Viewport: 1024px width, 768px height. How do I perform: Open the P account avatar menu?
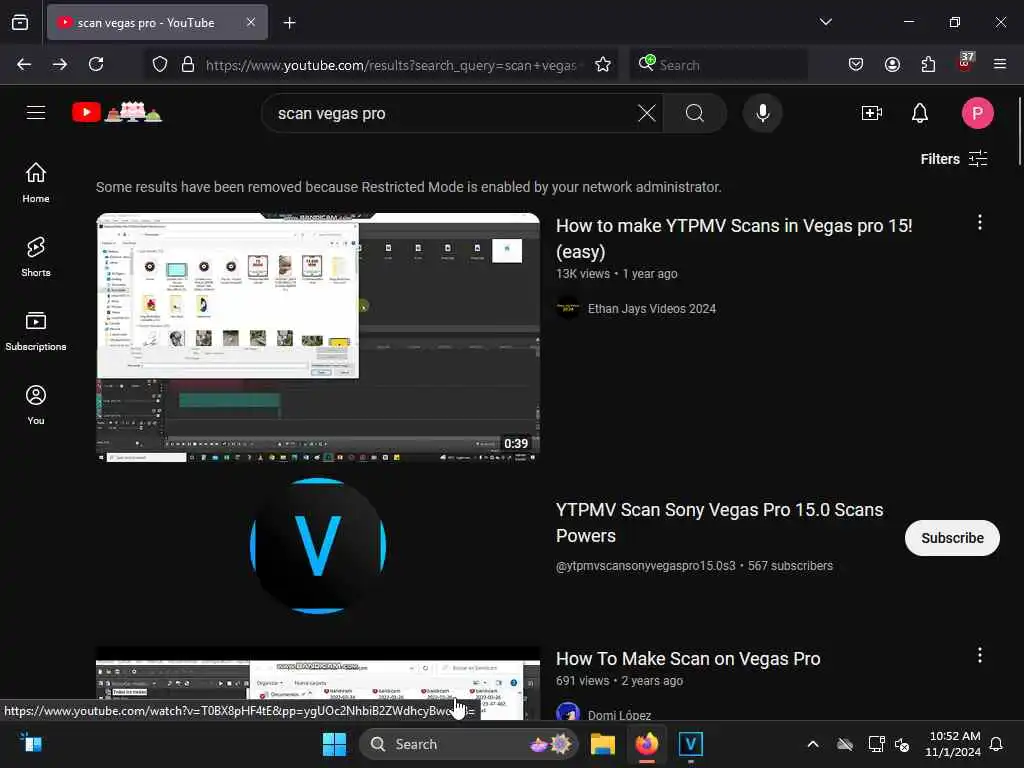pyautogui.click(x=977, y=114)
